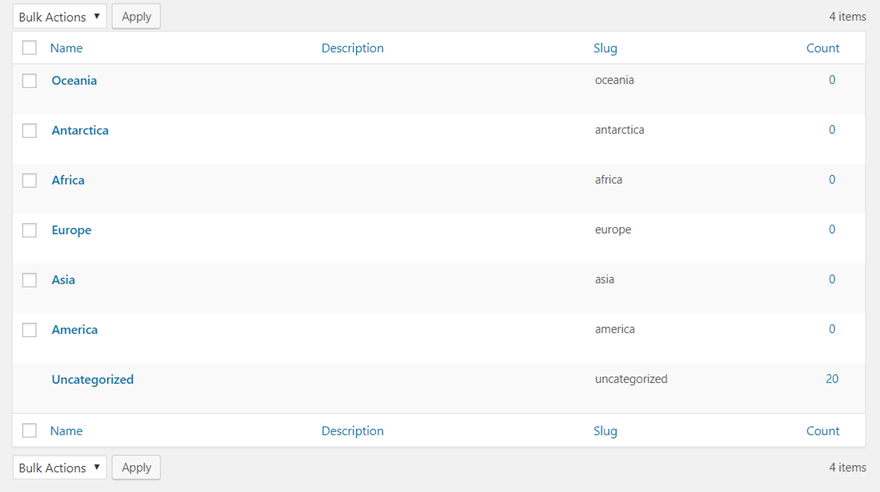
Task: Click the Description column header
Action: (x=352, y=48)
